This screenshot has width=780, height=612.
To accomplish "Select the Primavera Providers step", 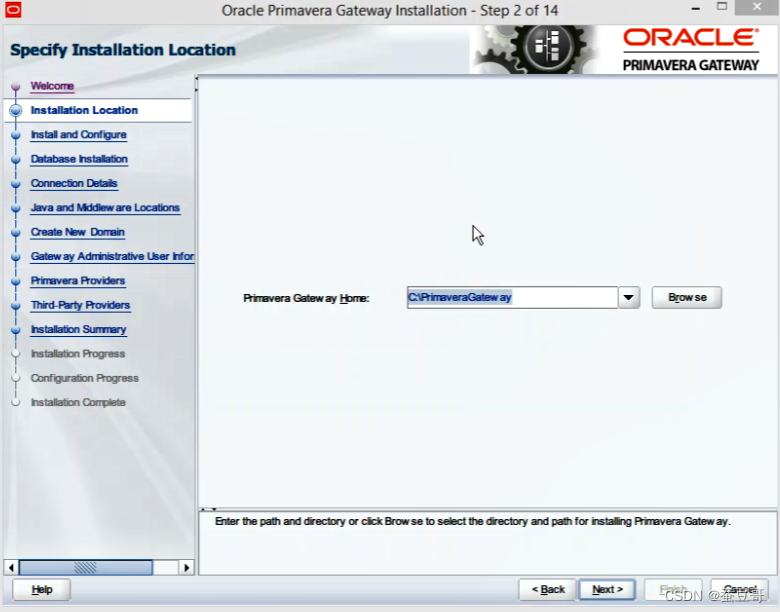I will point(78,281).
